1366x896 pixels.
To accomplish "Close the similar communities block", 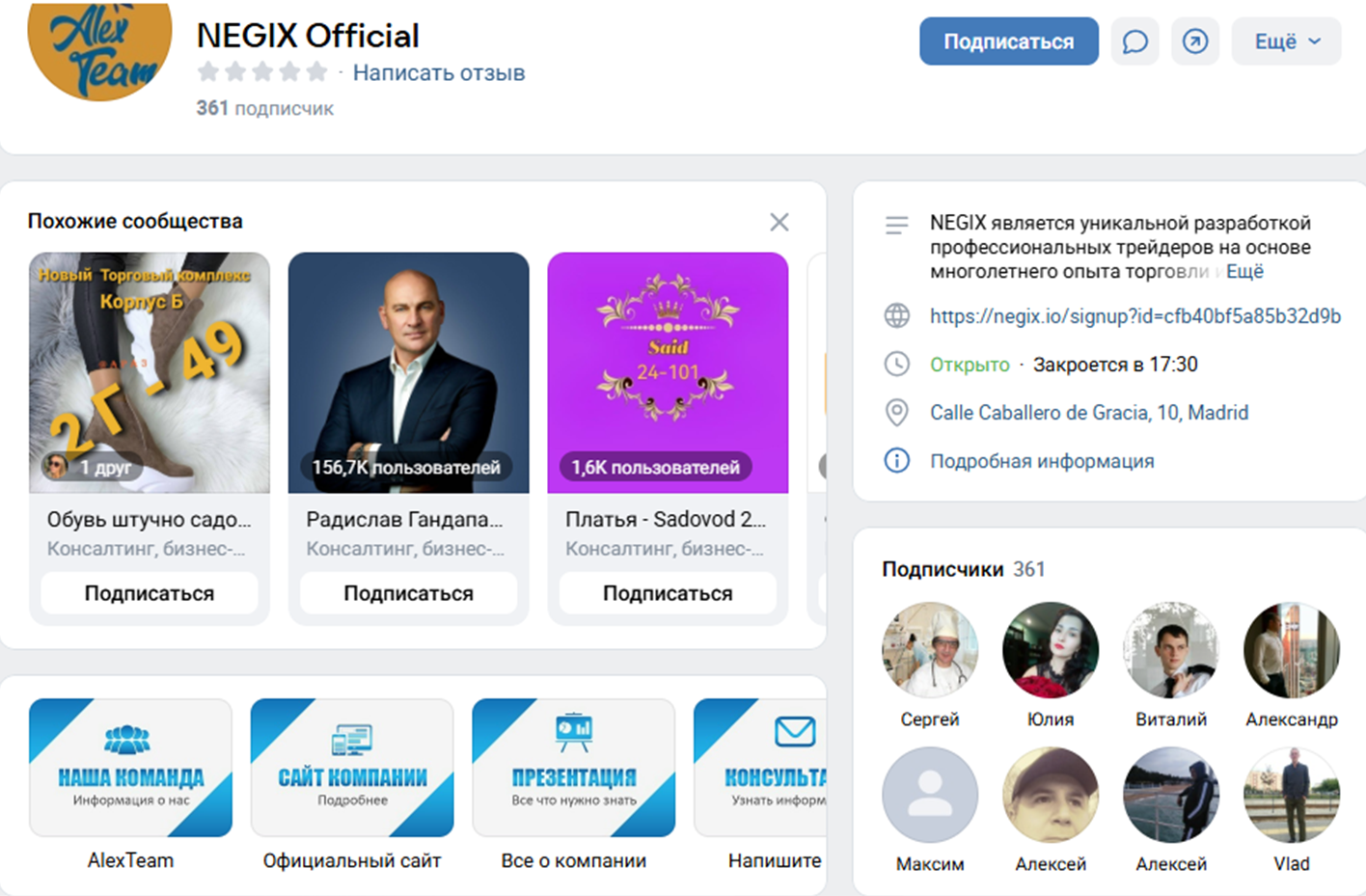I will pyautogui.click(x=779, y=222).
